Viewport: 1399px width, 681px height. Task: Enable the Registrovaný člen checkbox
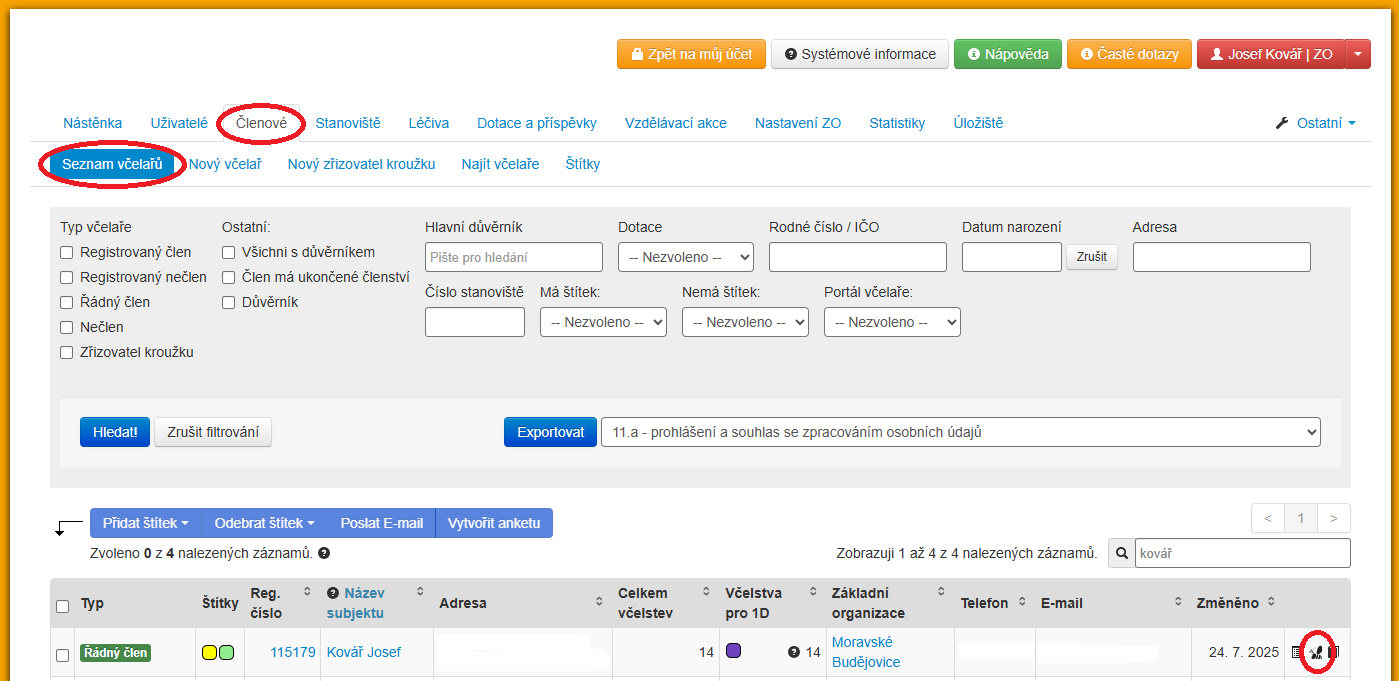coord(67,252)
